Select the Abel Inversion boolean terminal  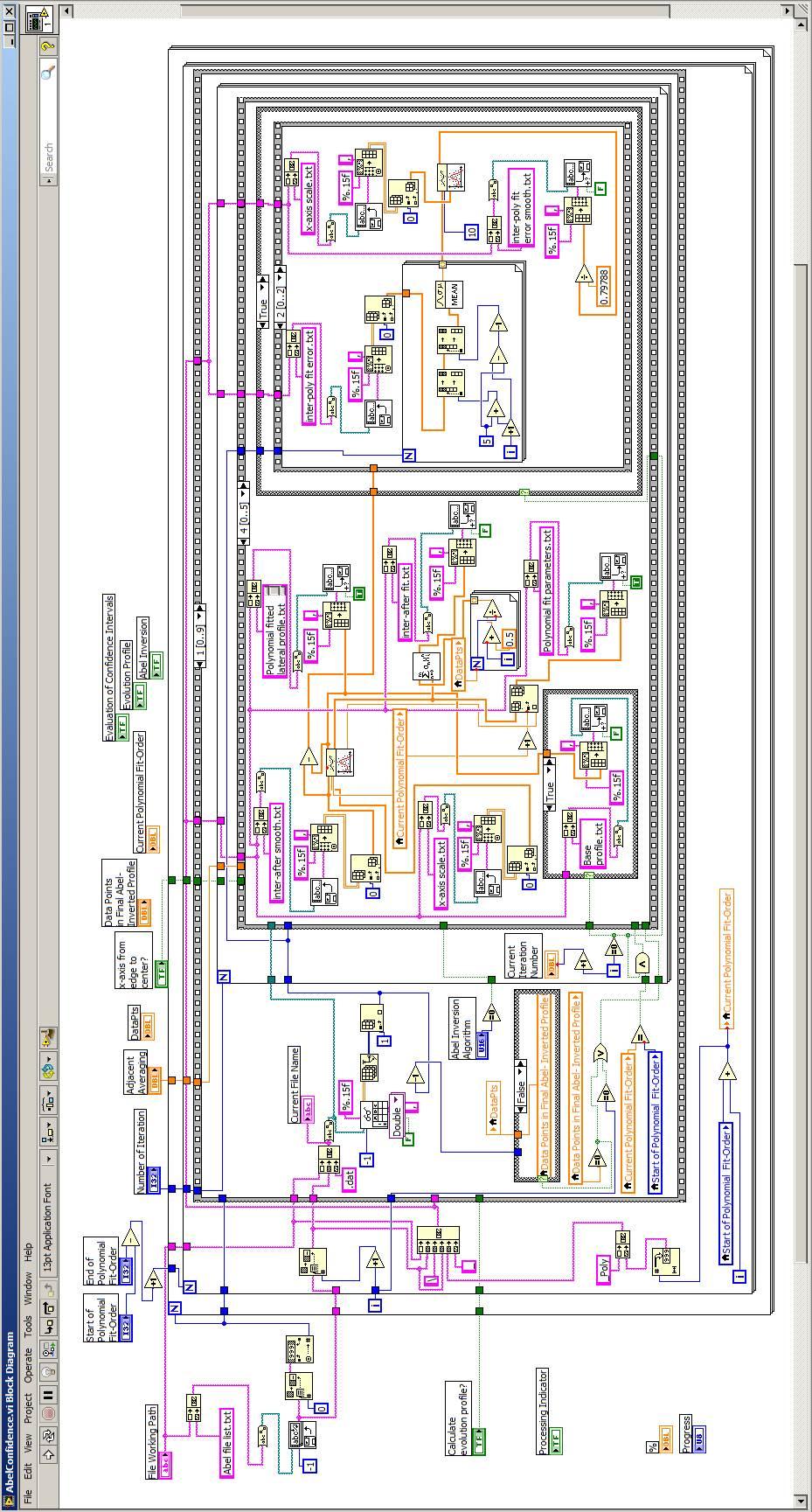tap(156, 665)
